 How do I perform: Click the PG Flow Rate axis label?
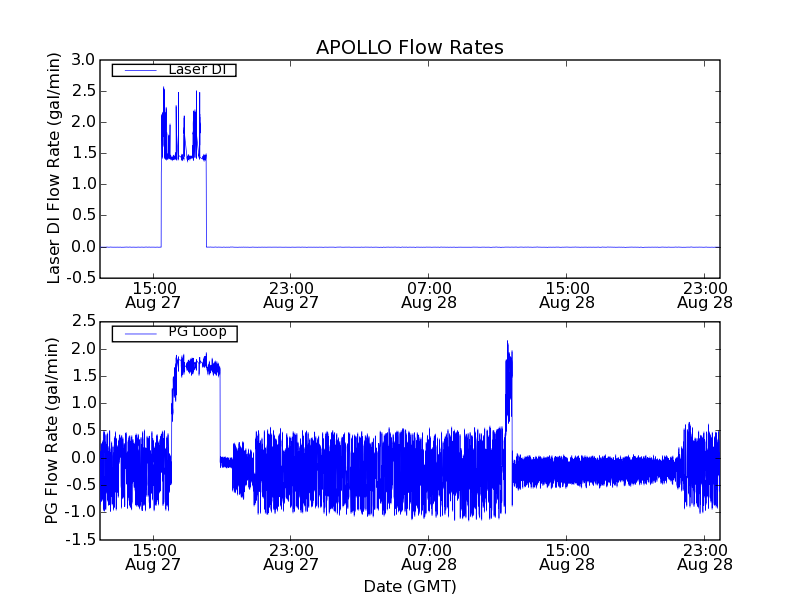(52, 430)
